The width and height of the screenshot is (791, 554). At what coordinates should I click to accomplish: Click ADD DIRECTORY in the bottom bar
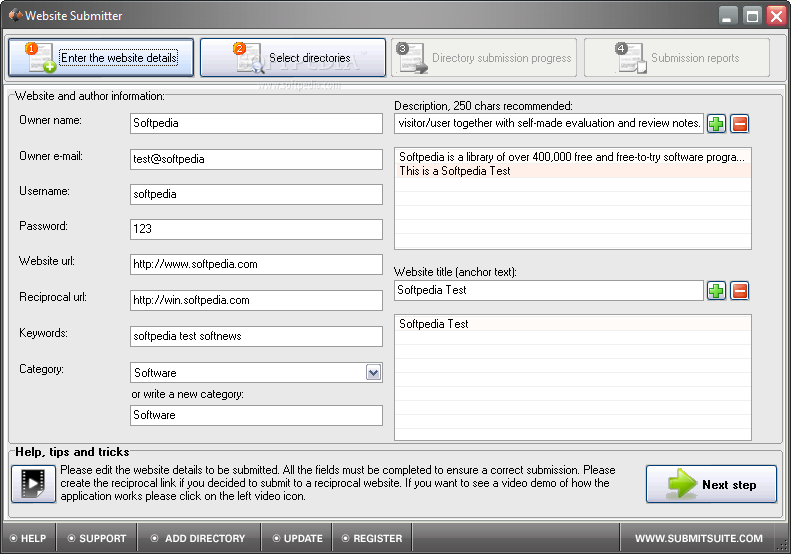click(198, 538)
